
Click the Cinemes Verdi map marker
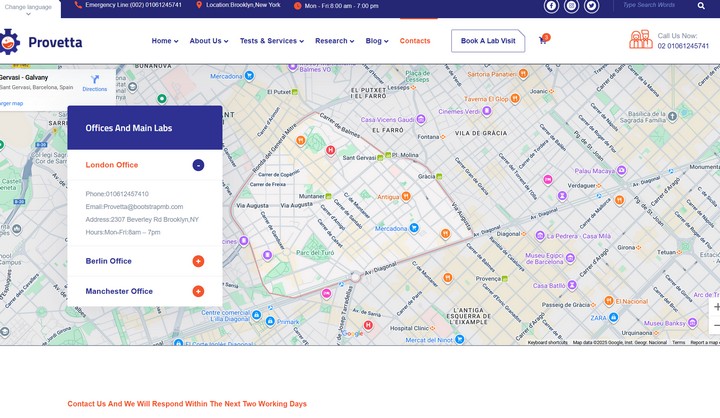(x=487, y=111)
